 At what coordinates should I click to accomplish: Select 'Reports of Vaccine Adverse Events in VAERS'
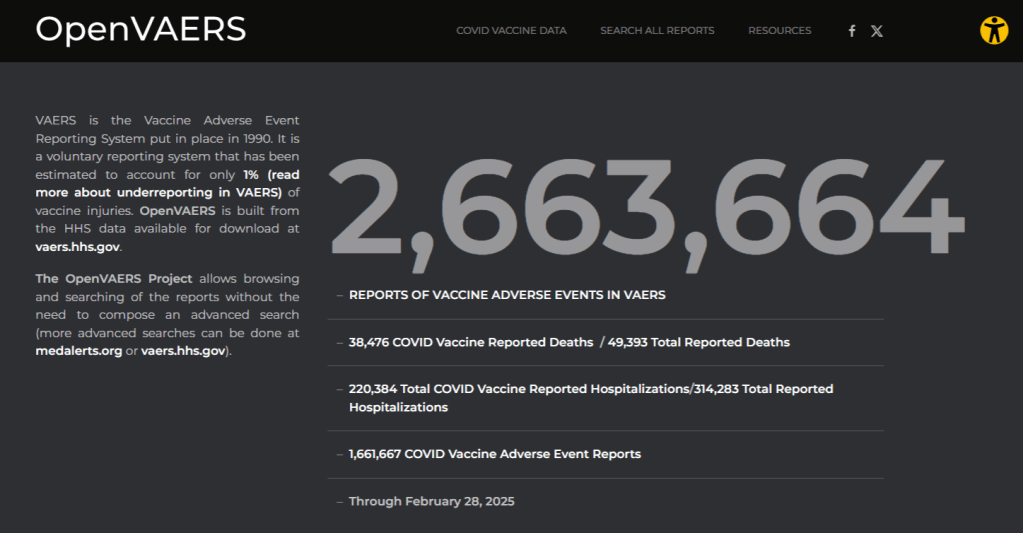coord(507,295)
